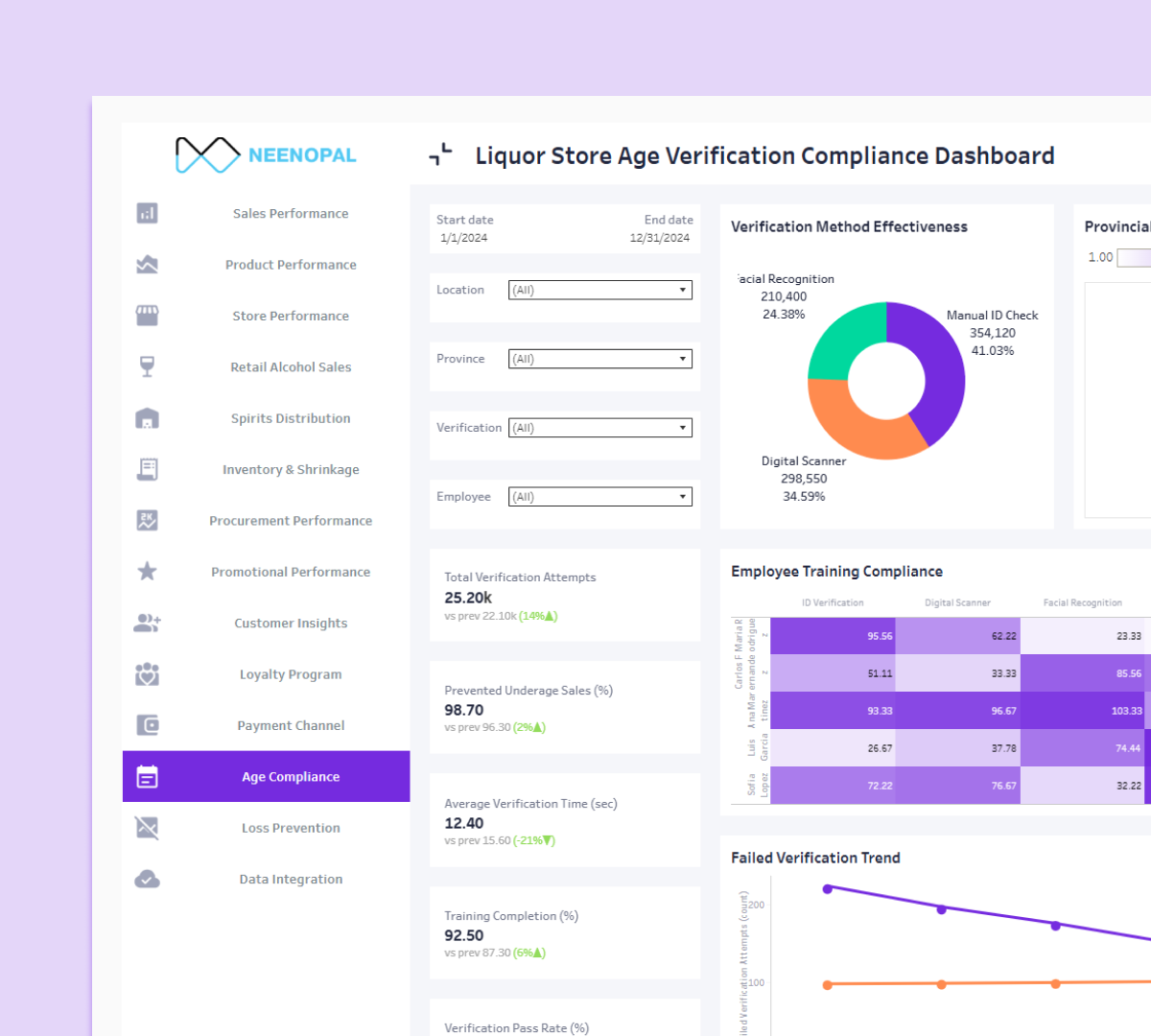The width and height of the screenshot is (1151, 1036).
Task: Click the Spirits Distribution warehouse icon
Action: pos(147,418)
